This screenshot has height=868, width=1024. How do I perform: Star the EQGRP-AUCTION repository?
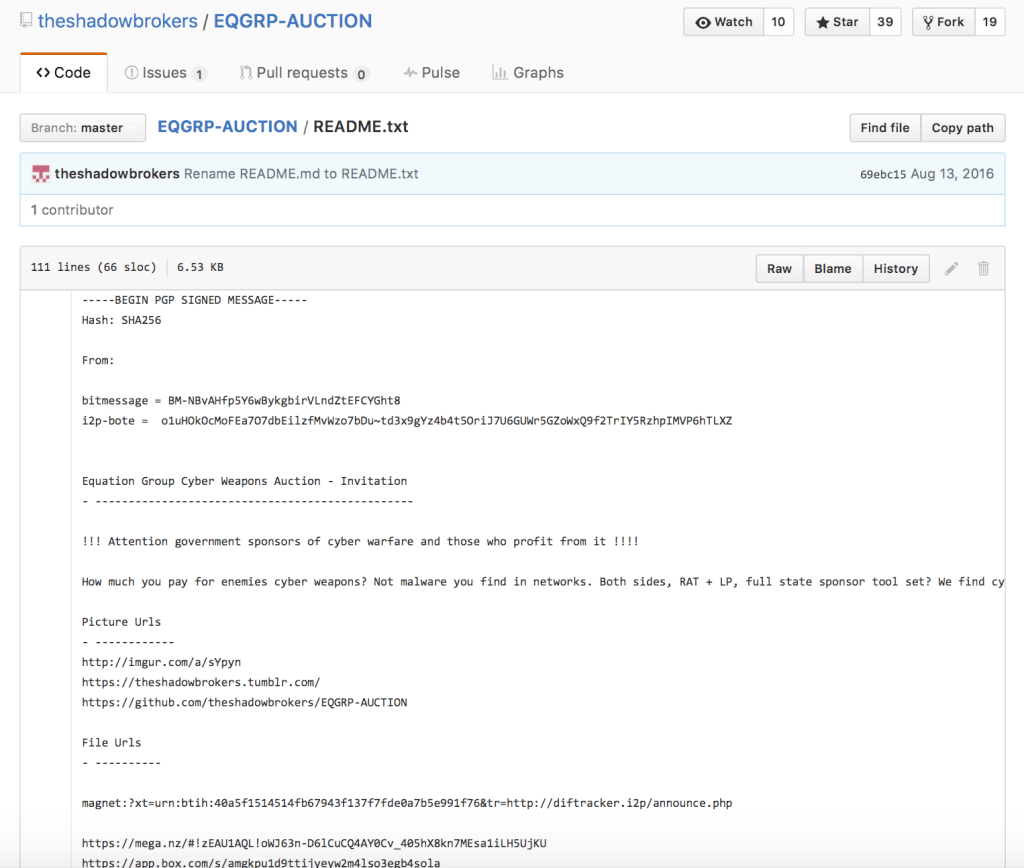[836, 22]
